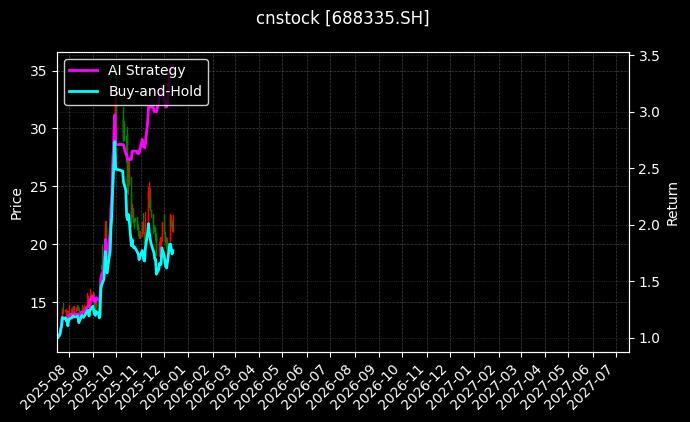Click the peak of the cyan Buy-and-Hold line
690x422 pixels.
pos(115,142)
